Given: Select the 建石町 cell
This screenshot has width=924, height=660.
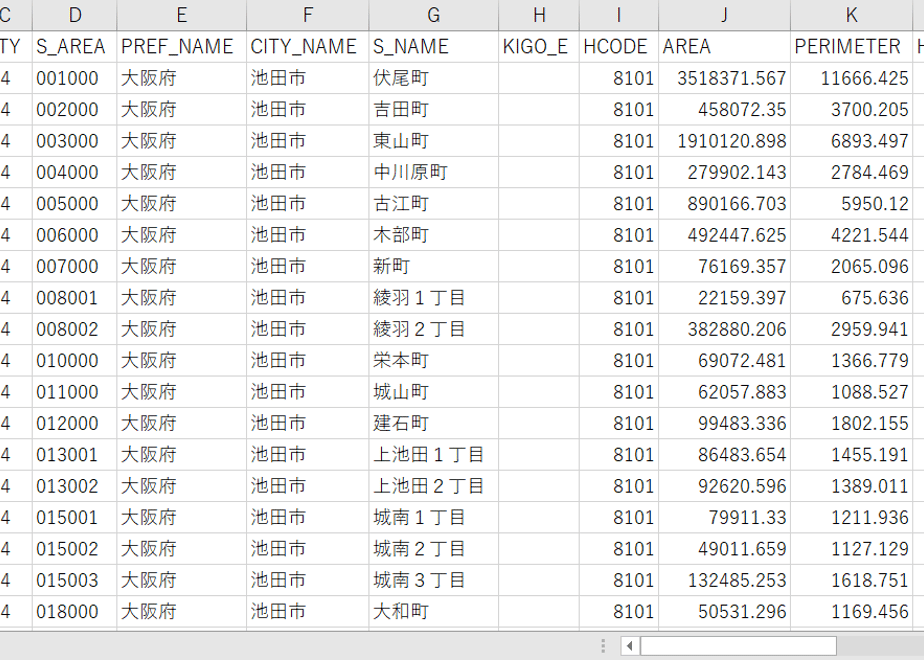Looking at the screenshot, I should [434, 423].
